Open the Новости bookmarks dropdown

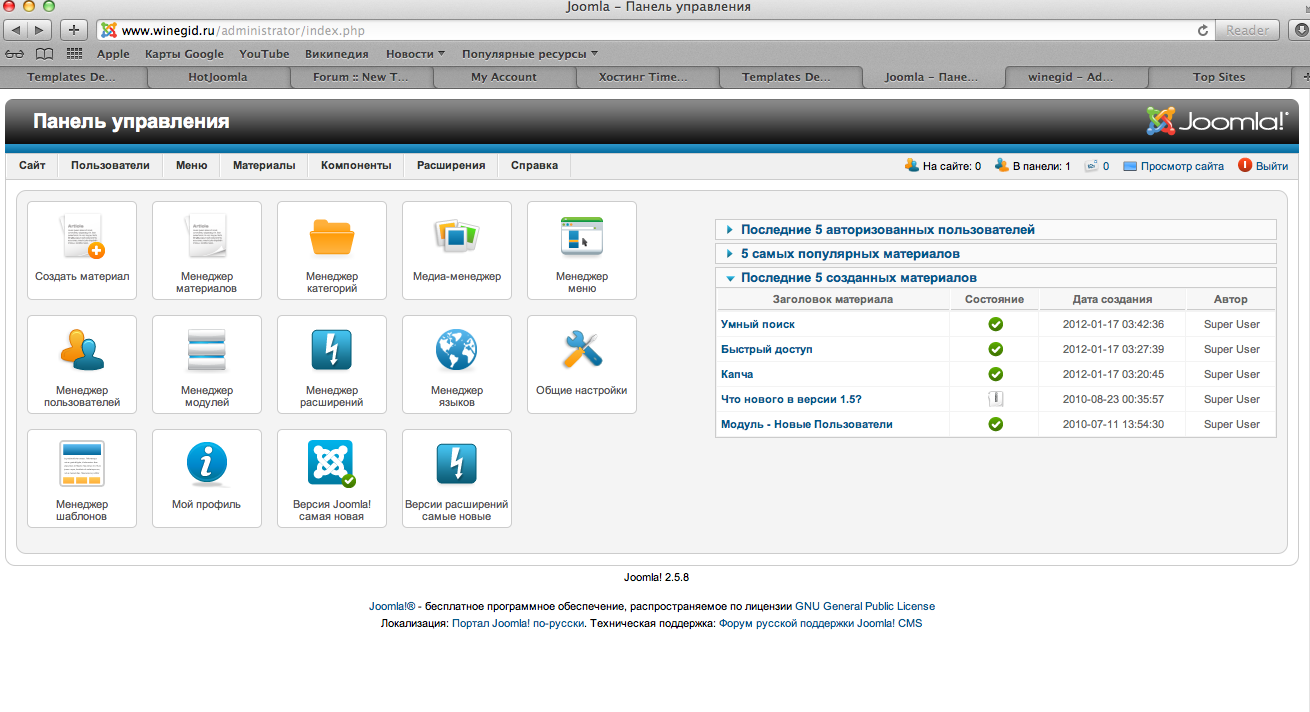coord(416,54)
